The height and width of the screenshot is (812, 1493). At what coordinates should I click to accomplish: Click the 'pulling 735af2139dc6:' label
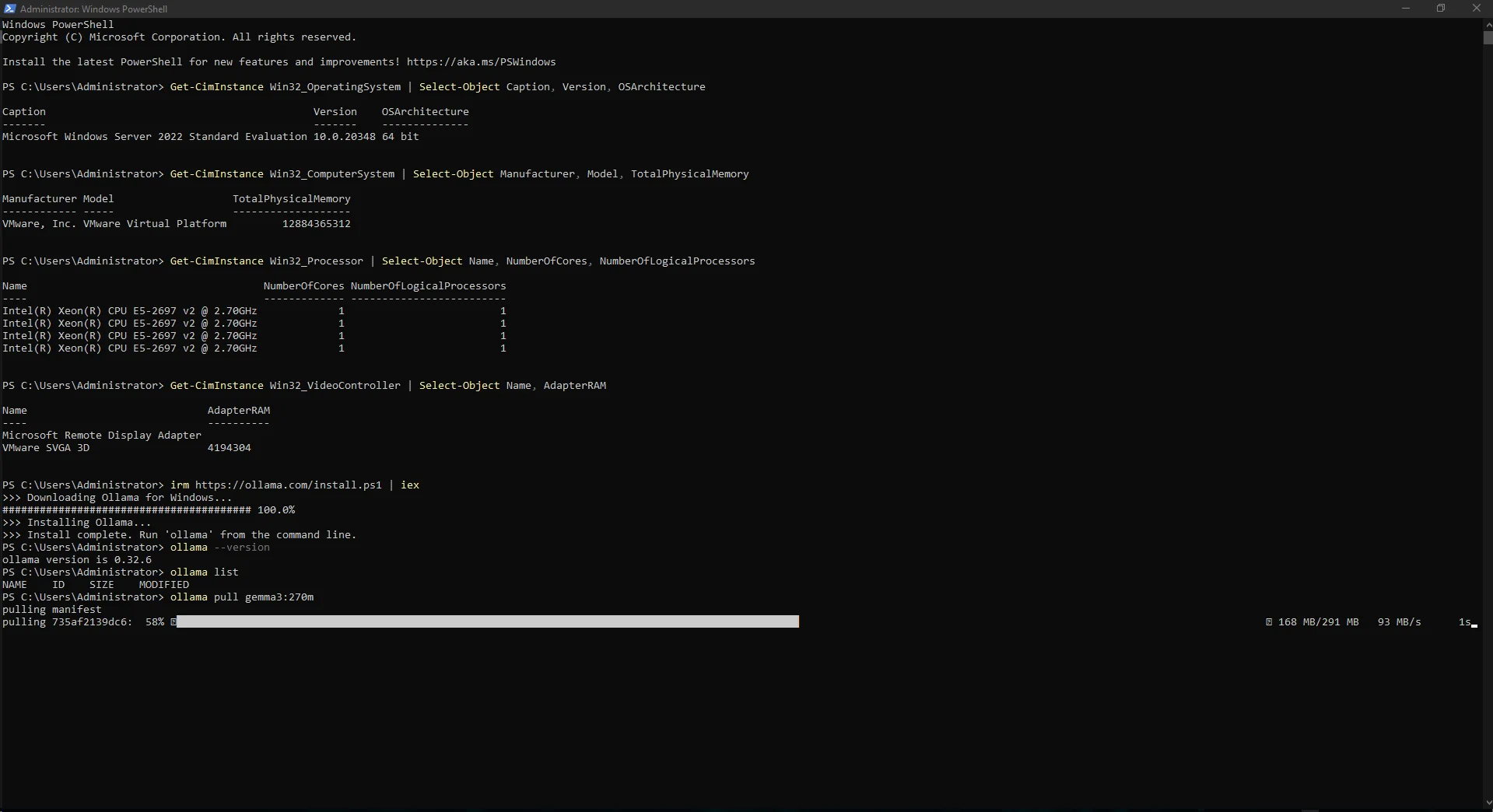tap(68, 622)
